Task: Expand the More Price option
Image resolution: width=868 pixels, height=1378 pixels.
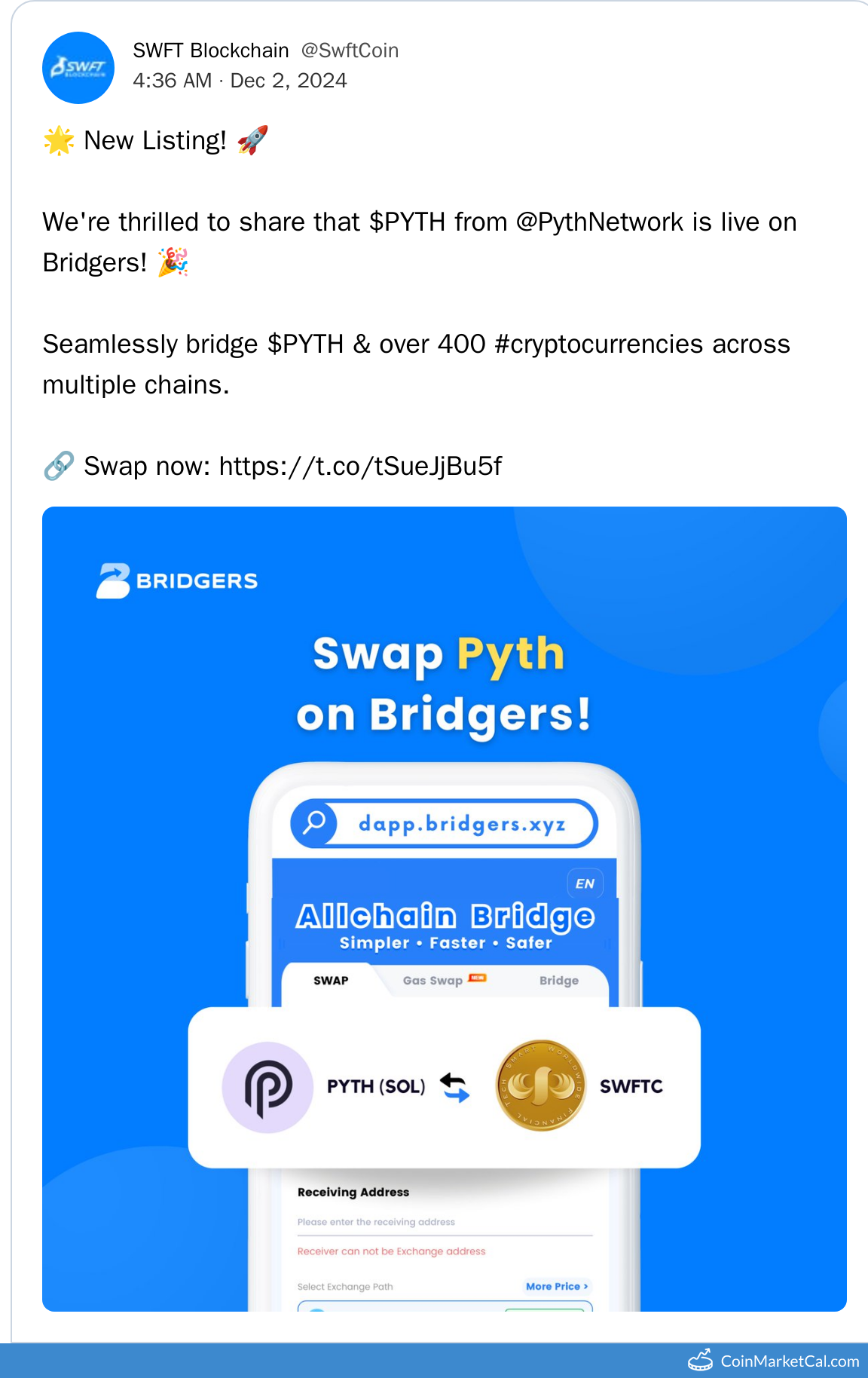Action: point(557,1286)
